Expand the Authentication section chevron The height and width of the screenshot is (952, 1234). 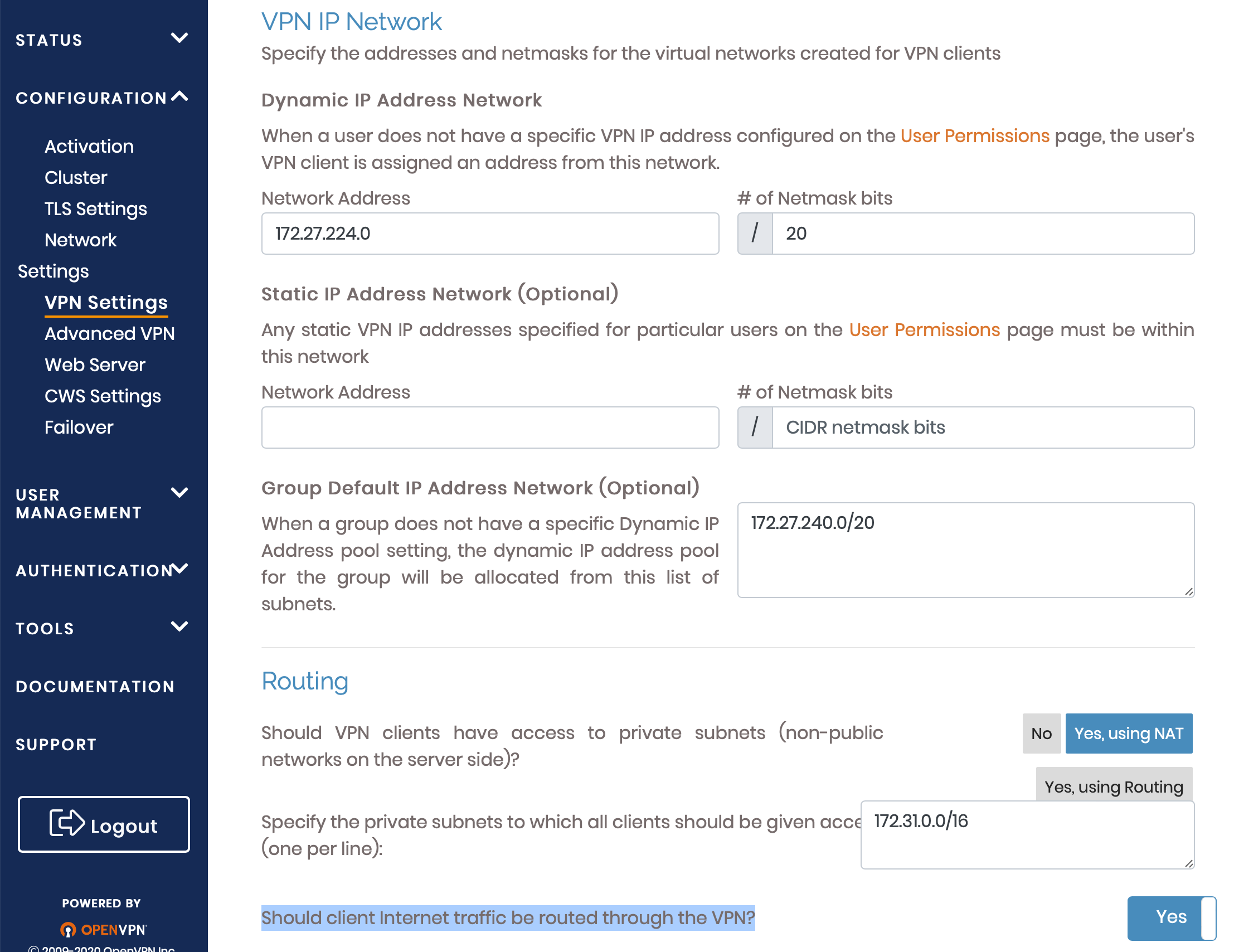click(x=179, y=569)
